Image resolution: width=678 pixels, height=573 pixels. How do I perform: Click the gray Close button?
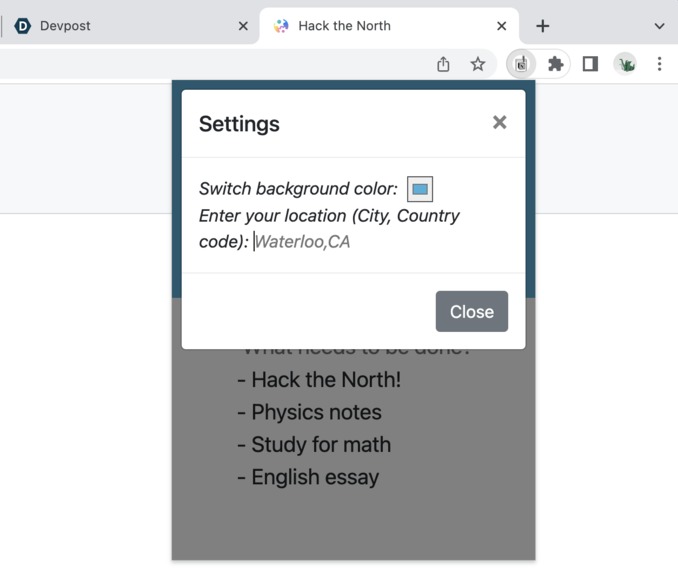click(472, 311)
